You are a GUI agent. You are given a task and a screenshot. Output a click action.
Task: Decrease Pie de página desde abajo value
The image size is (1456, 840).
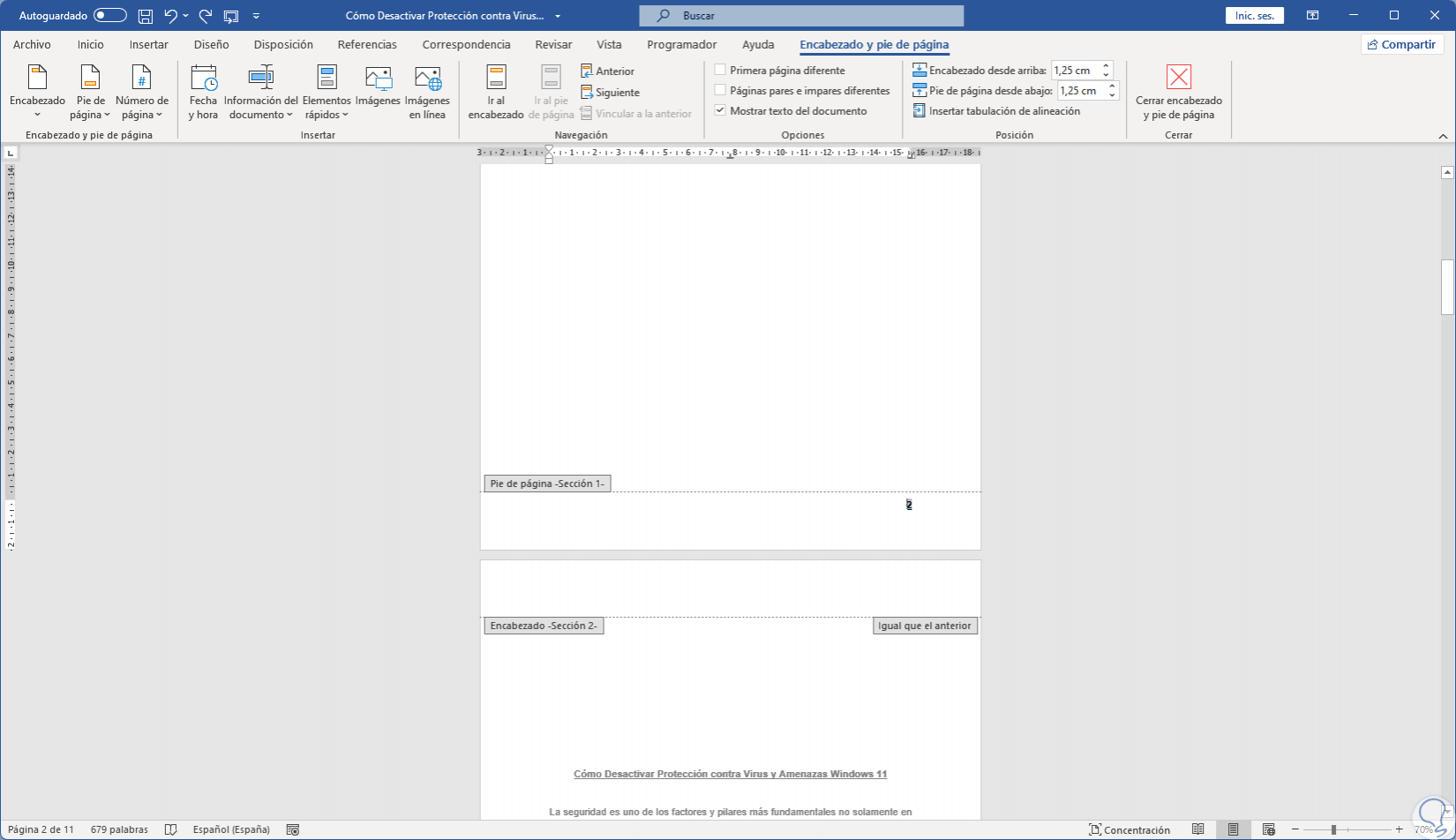pos(1112,95)
